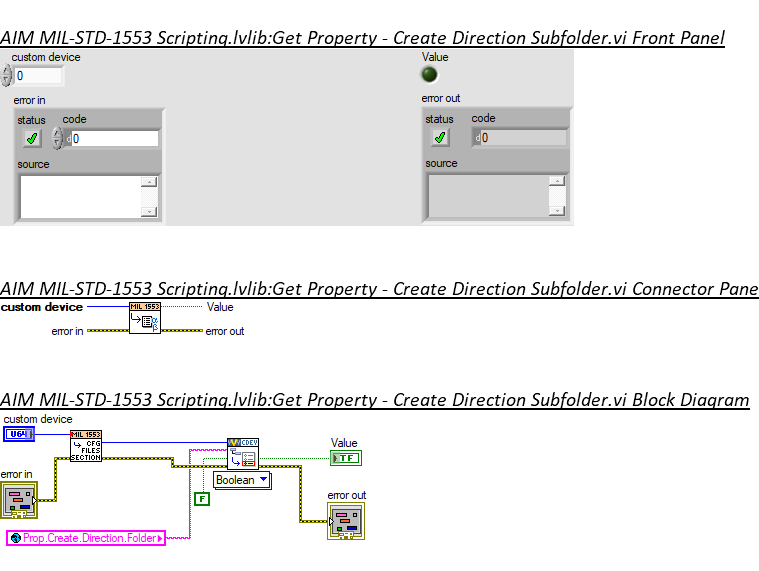Click the Value connector pane label
The width and height of the screenshot is (759, 571).
[220, 307]
